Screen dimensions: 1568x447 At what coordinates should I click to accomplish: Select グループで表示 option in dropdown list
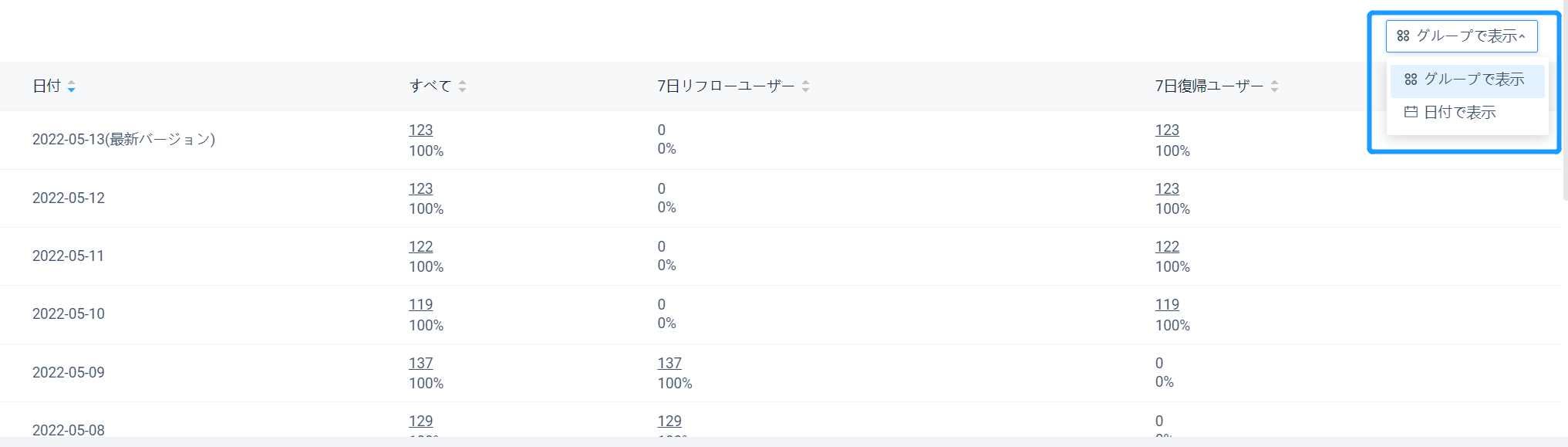pos(1473,80)
